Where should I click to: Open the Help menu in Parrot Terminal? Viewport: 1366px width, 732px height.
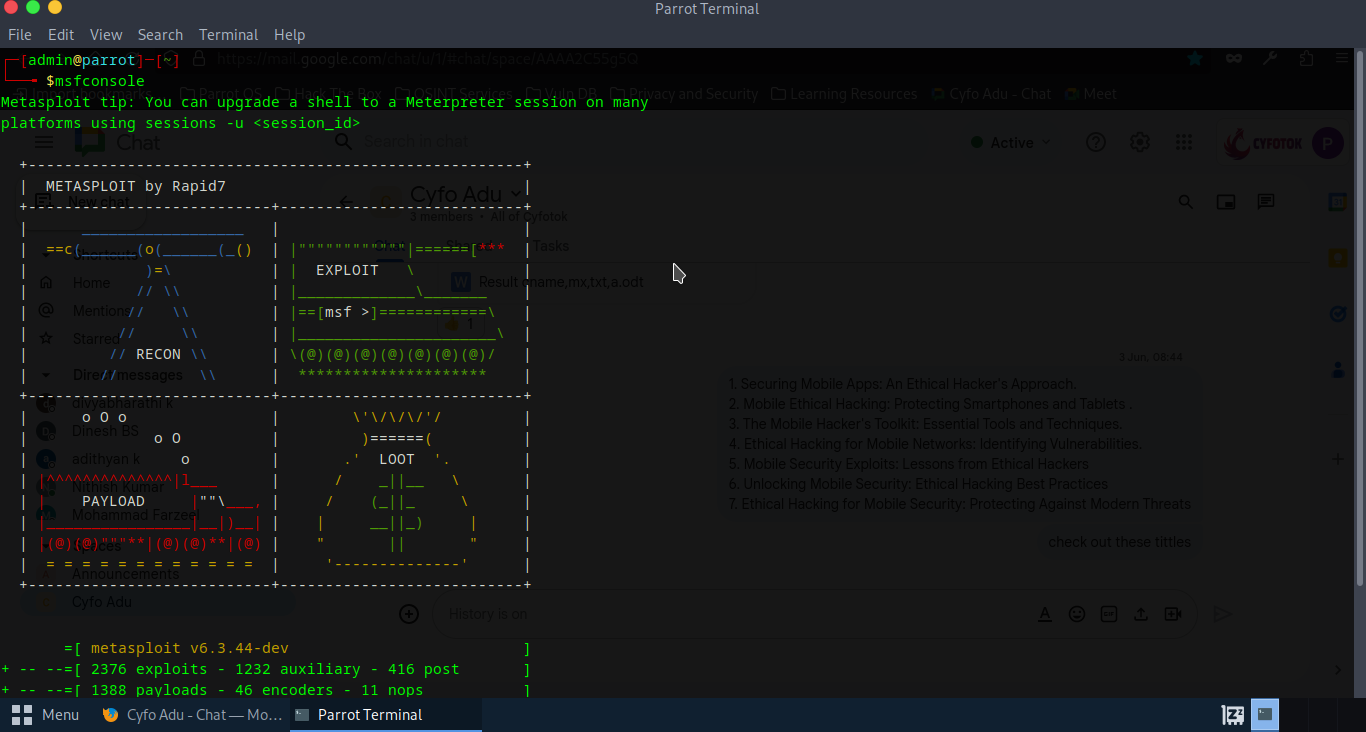[x=289, y=34]
